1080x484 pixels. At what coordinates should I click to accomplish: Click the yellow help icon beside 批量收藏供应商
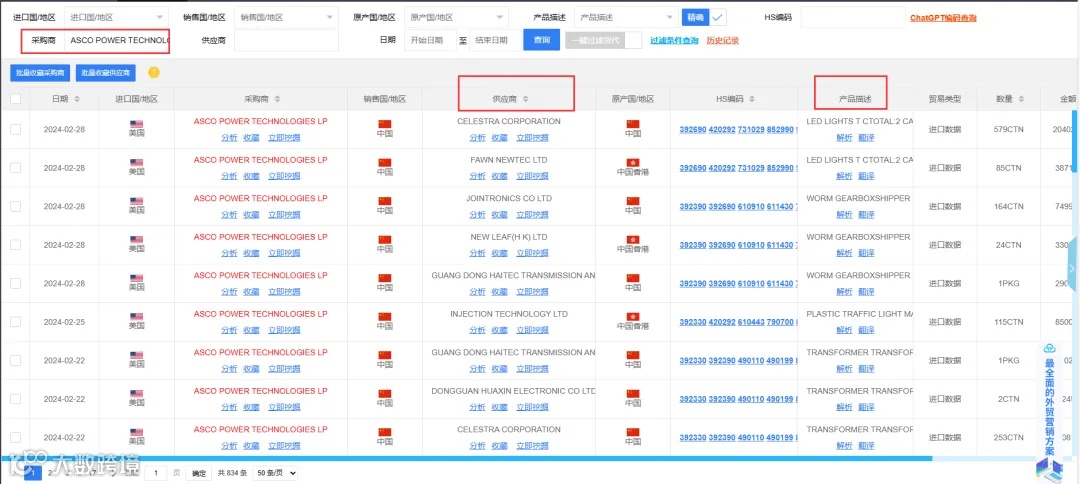pyautogui.click(x=154, y=72)
